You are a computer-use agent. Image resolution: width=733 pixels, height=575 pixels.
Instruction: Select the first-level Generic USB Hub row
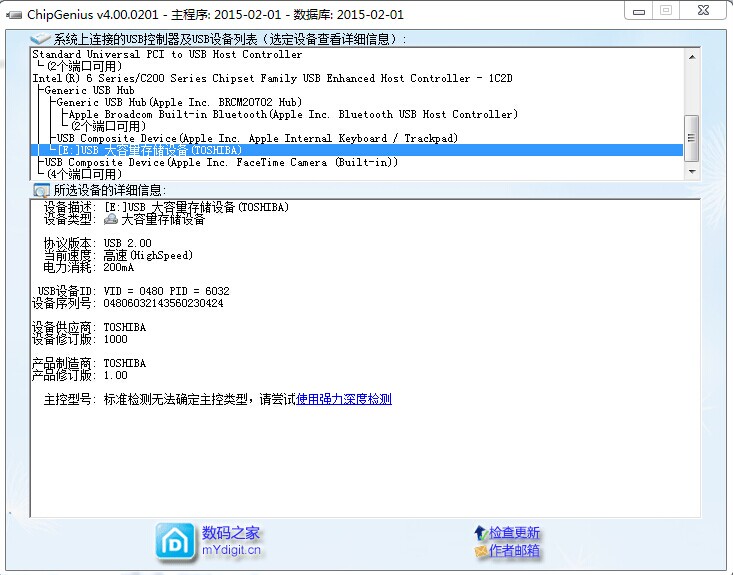[x=89, y=90]
